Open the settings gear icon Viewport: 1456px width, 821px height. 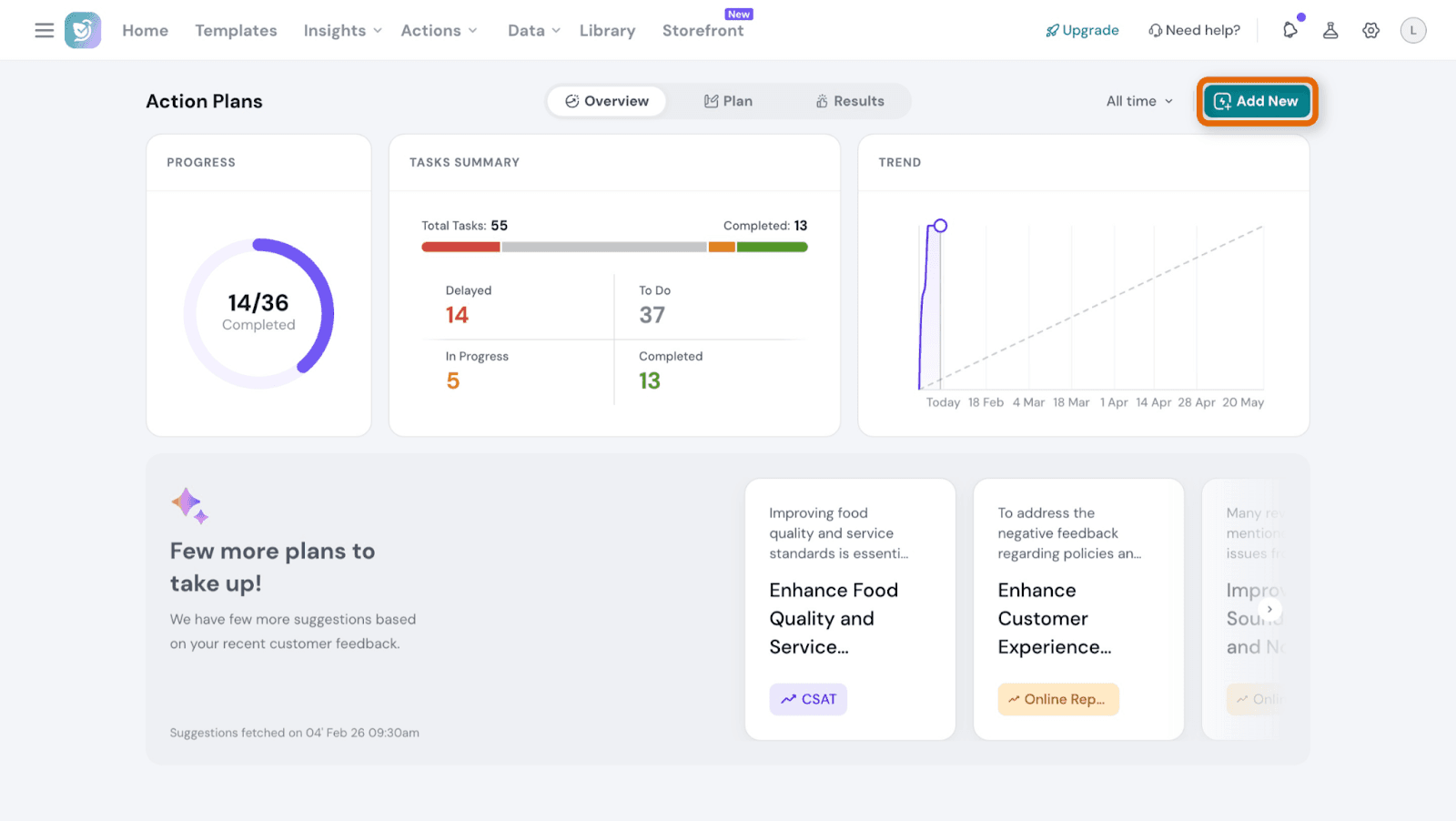[x=1370, y=30]
